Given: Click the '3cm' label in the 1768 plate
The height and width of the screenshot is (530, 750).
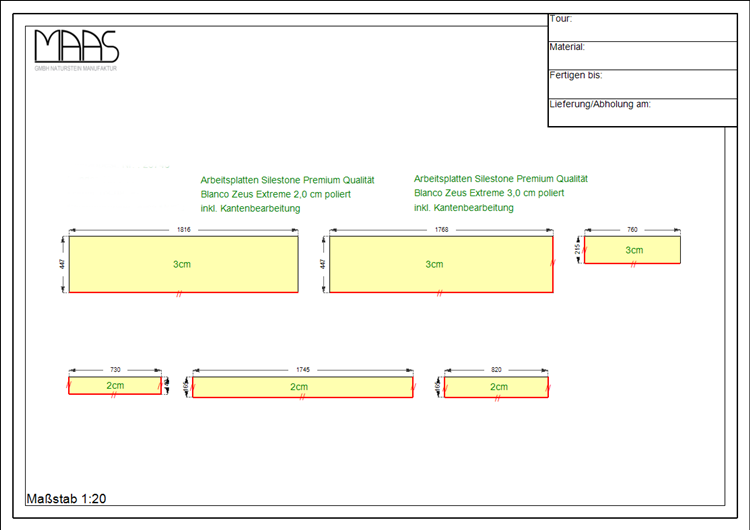Looking at the screenshot, I should pyautogui.click(x=434, y=264).
